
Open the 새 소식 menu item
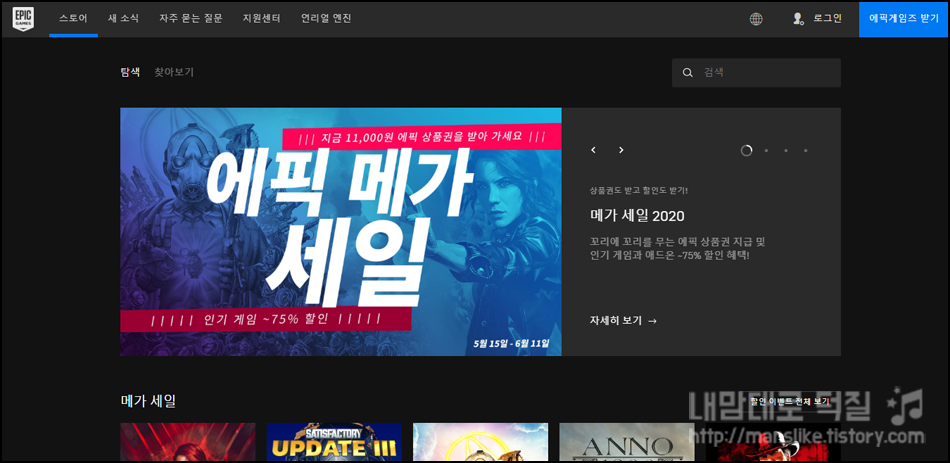click(x=123, y=18)
